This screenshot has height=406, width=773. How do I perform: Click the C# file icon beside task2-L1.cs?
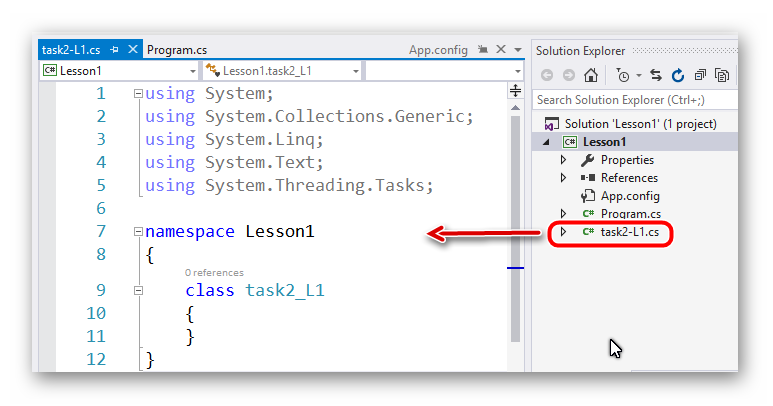click(588, 232)
